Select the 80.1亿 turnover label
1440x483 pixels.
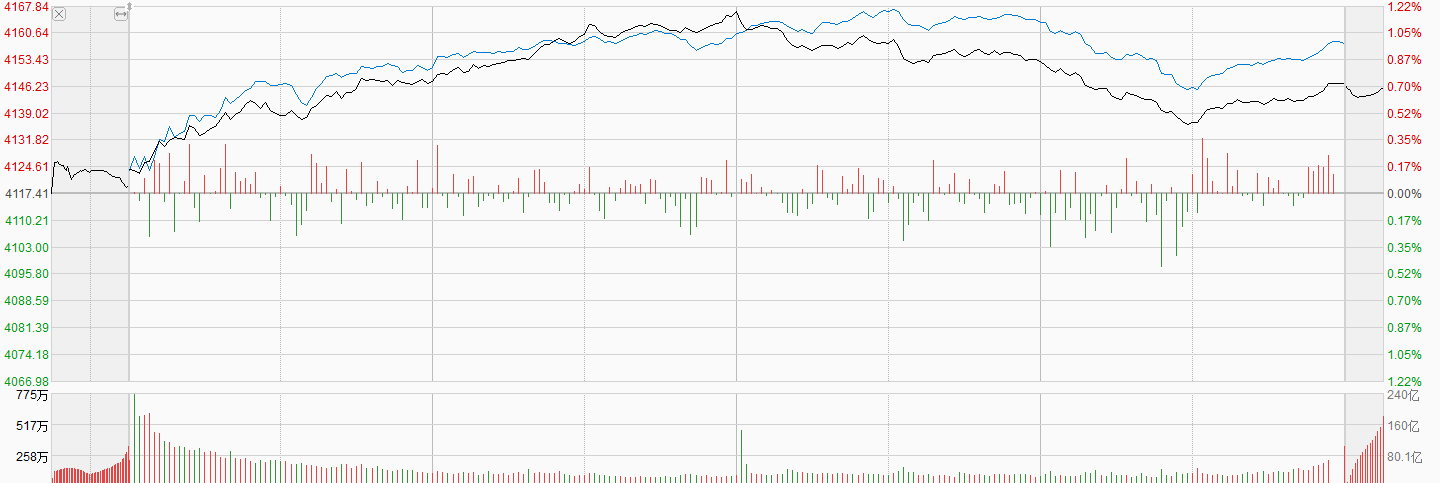click(1406, 457)
